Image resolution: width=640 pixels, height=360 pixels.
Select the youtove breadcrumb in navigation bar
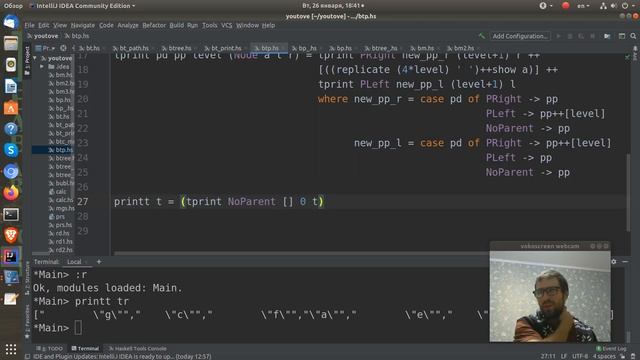pos(42,36)
